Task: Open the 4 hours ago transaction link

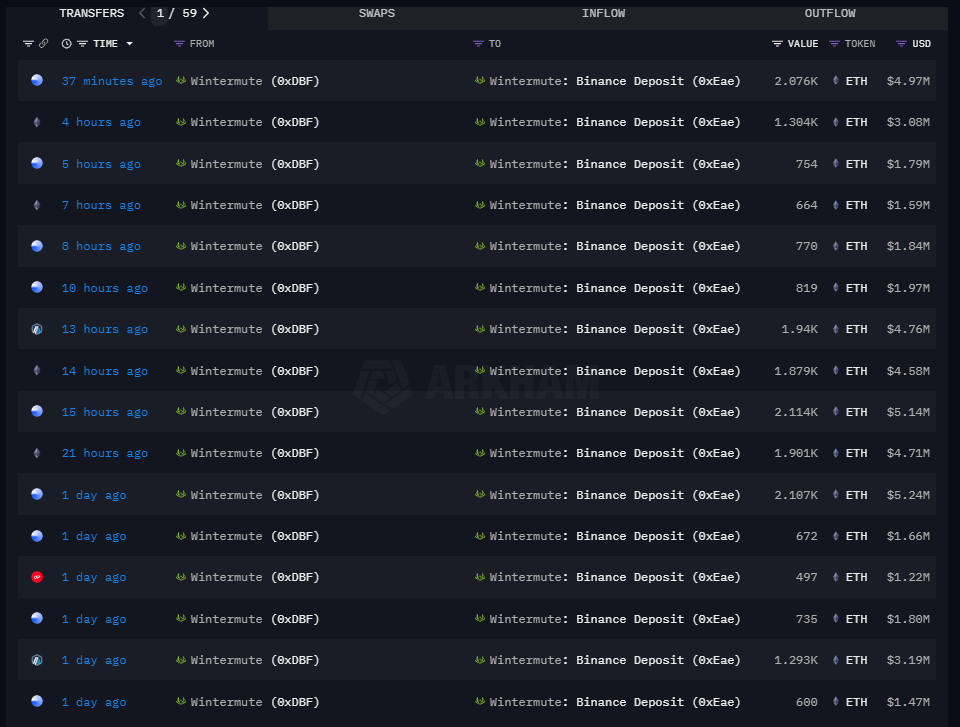Action: tap(101, 122)
